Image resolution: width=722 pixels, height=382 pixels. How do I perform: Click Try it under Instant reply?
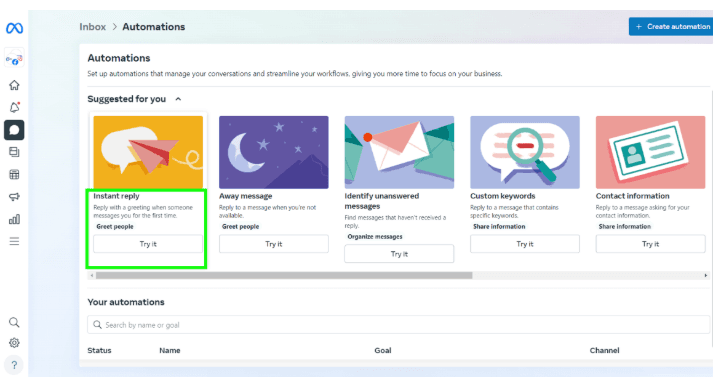(x=148, y=244)
